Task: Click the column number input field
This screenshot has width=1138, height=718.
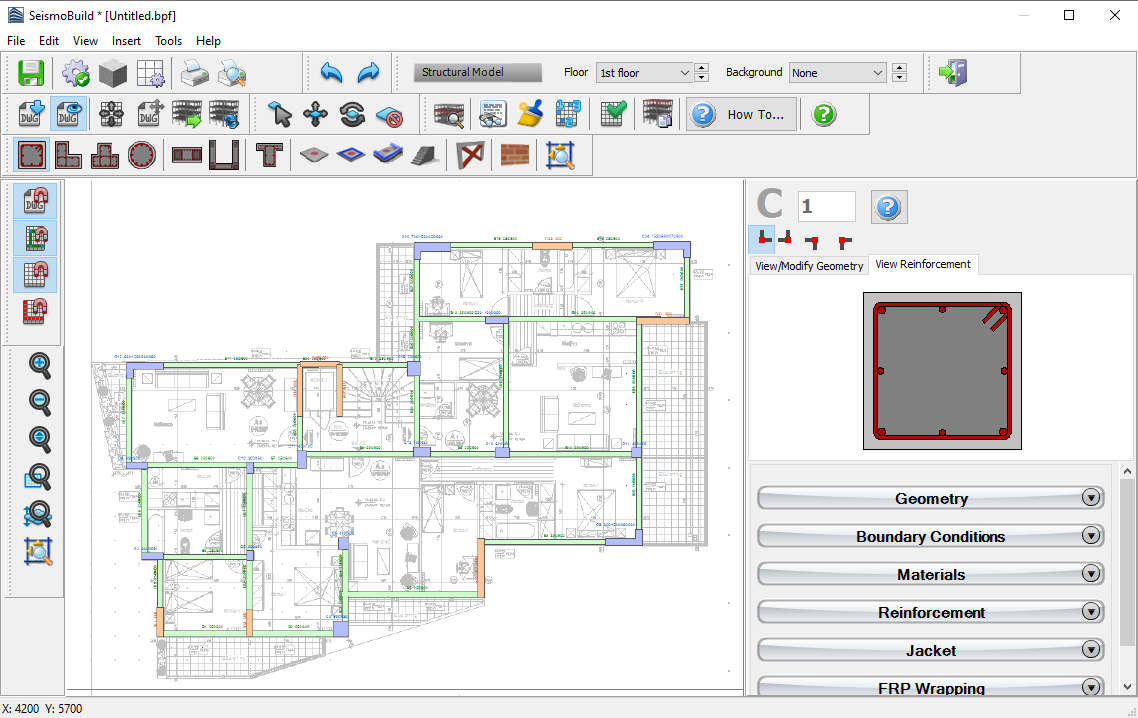Action: click(826, 206)
